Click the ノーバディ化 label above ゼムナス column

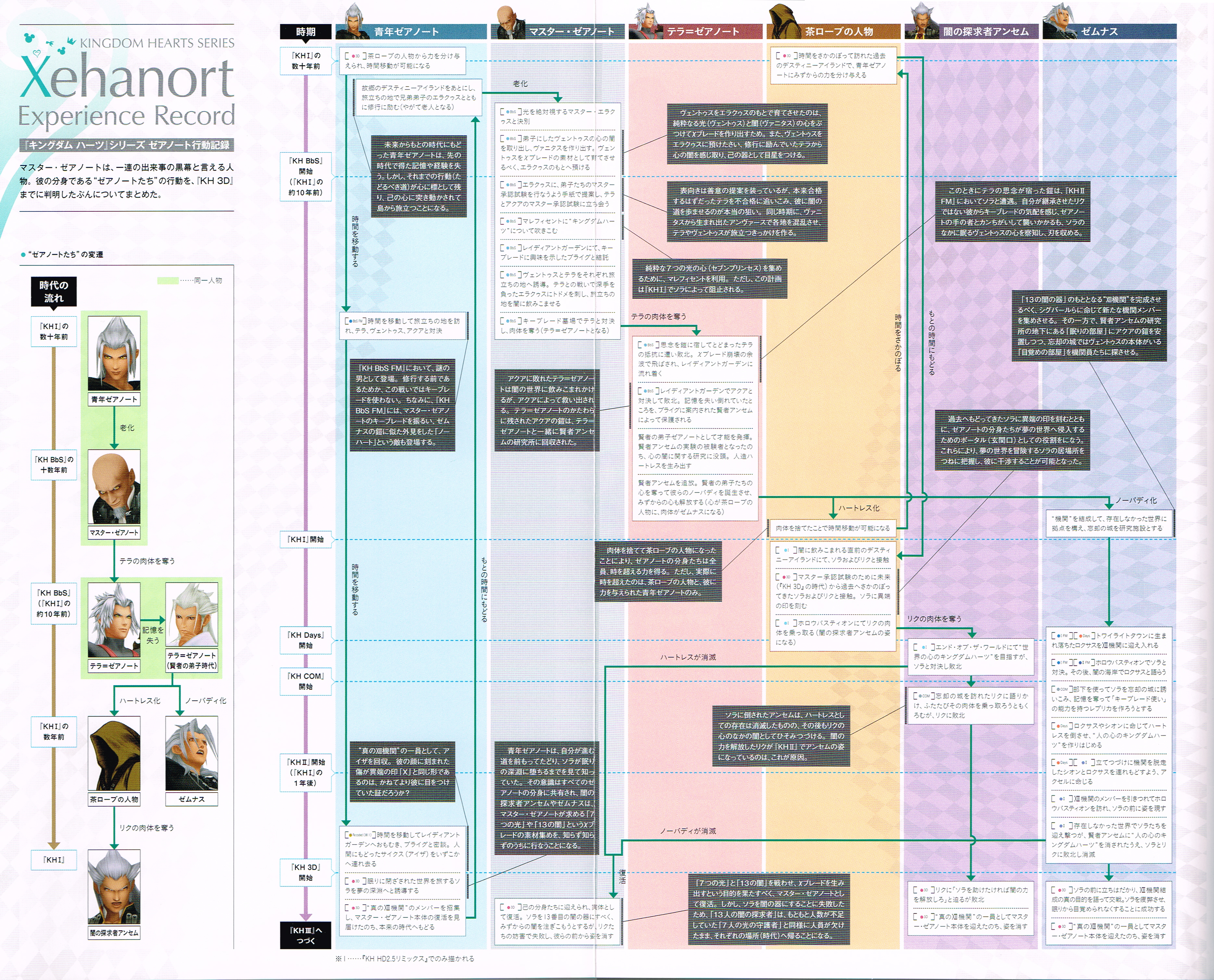1136,501
